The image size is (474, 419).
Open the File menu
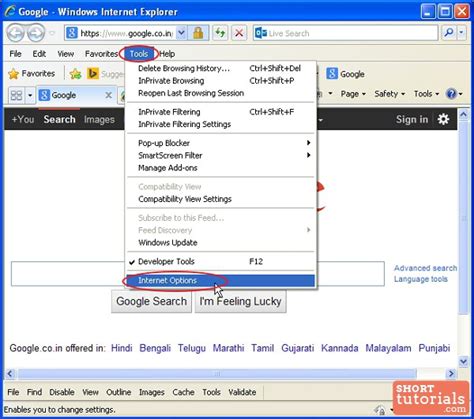tap(15, 54)
